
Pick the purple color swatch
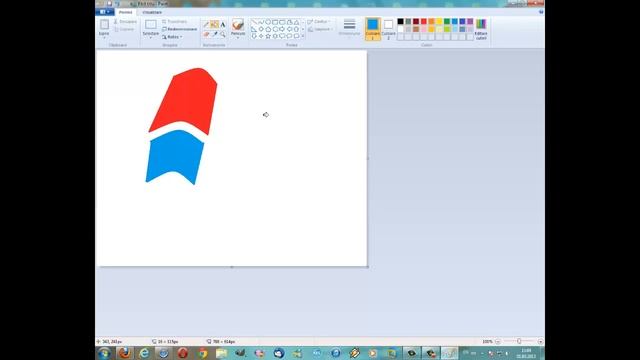point(470,22)
